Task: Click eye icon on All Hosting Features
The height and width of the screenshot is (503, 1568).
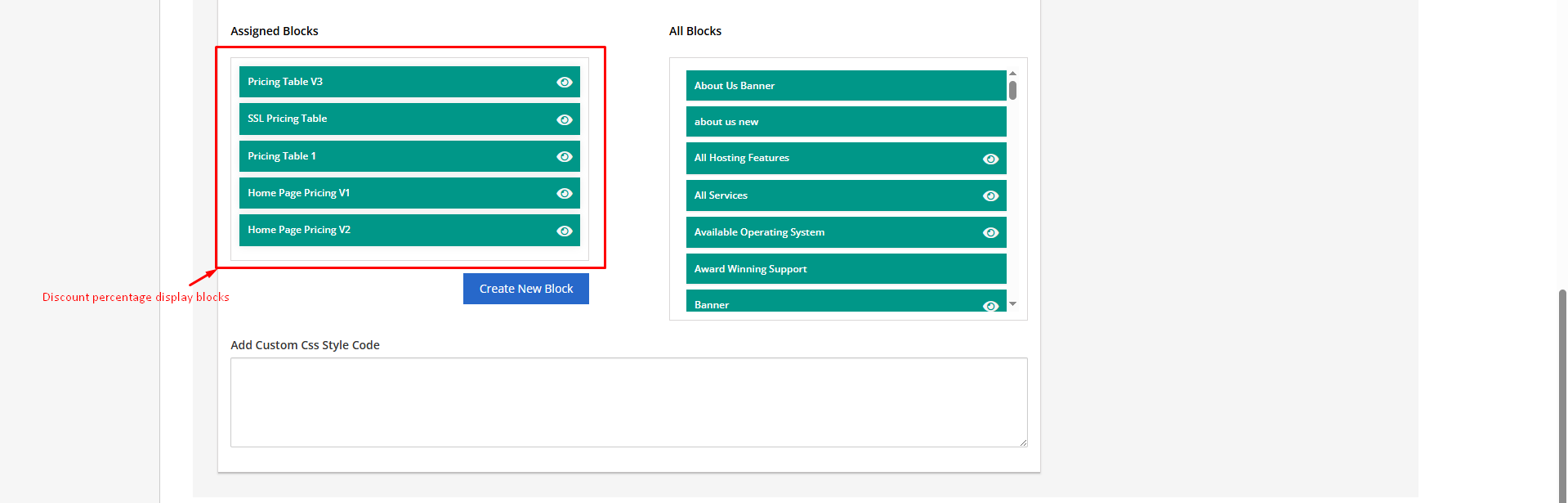Action: 990,159
